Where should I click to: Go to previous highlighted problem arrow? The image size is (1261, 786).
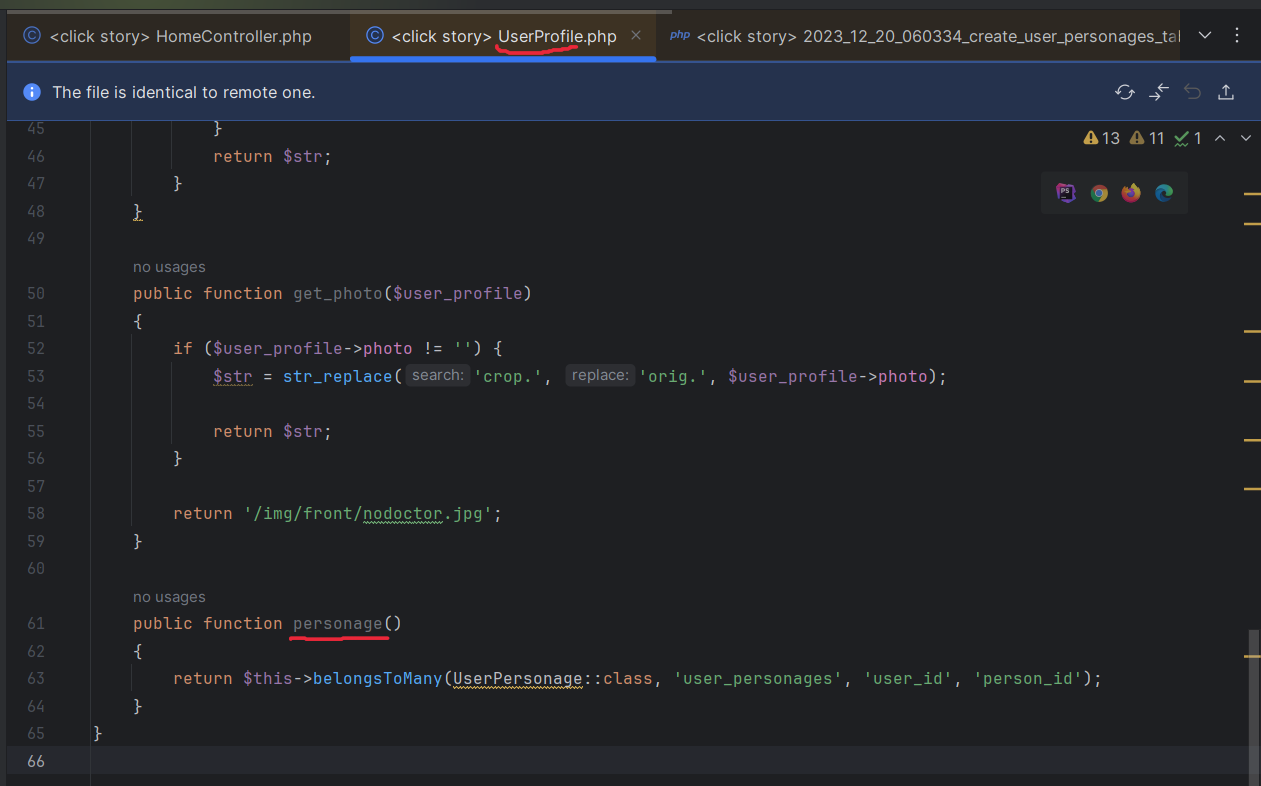point(1220,138)
